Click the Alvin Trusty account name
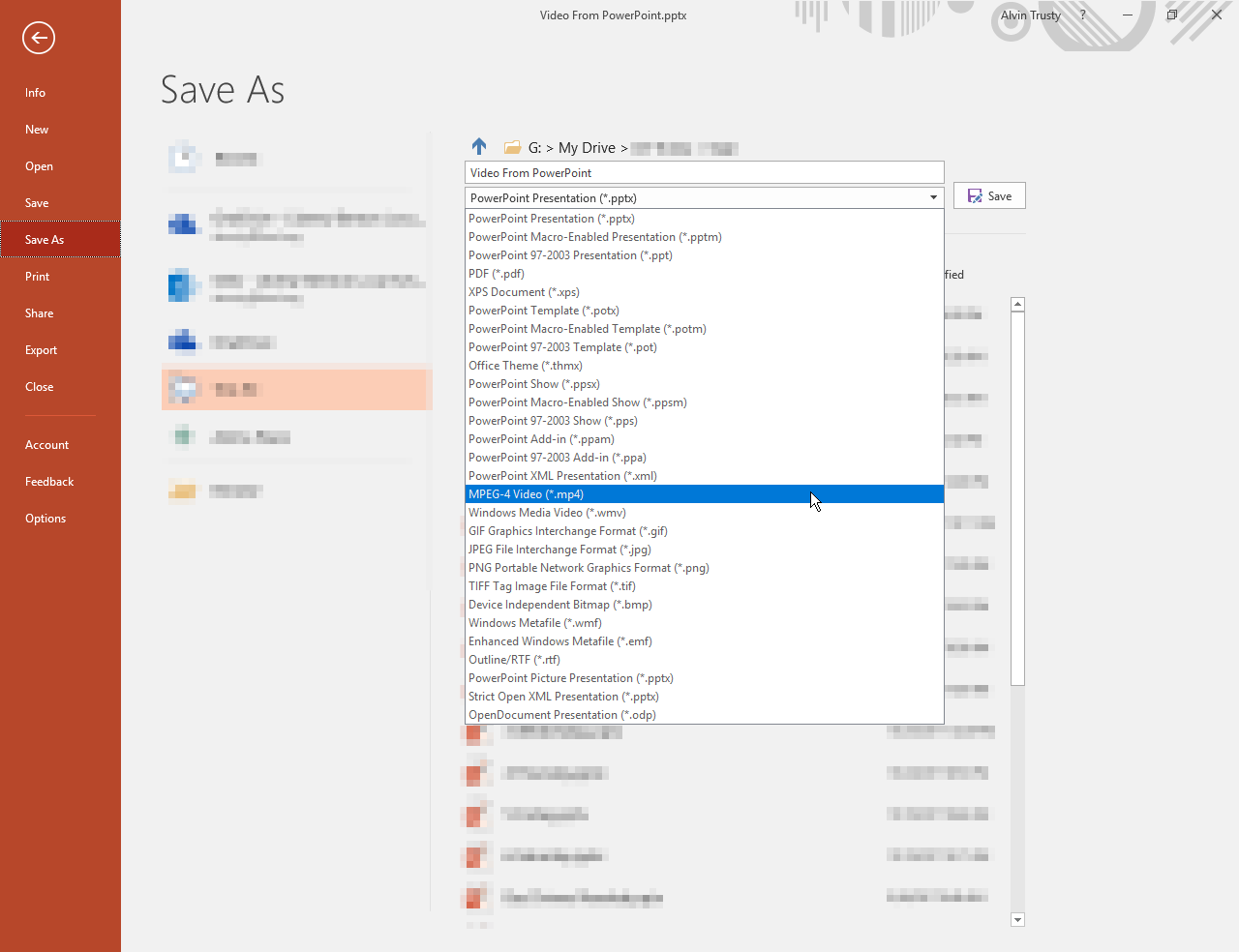 tap(1030, 15)
